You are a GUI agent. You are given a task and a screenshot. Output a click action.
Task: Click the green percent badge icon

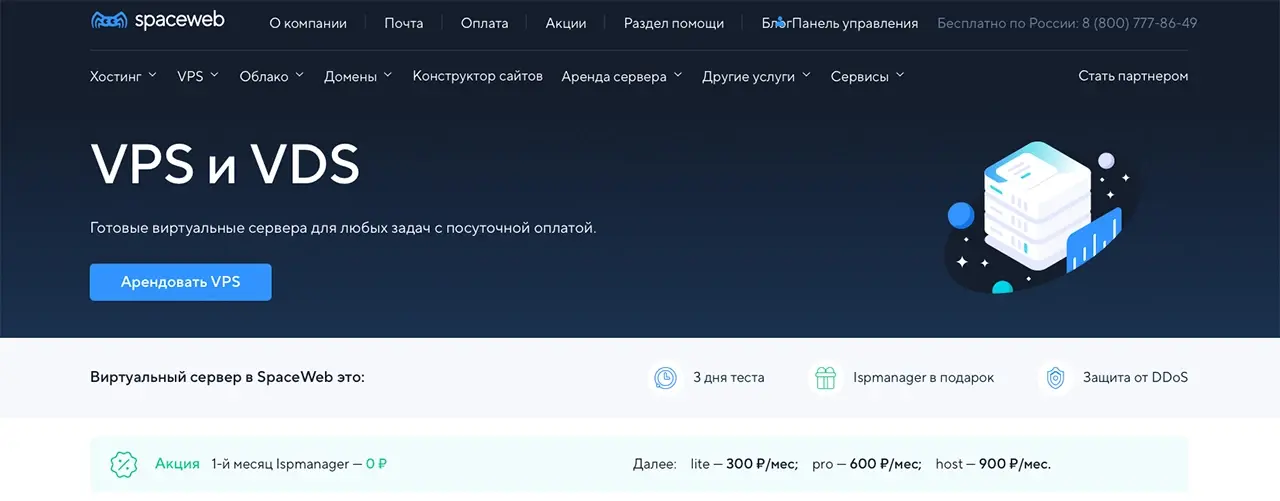pos(123,464)
